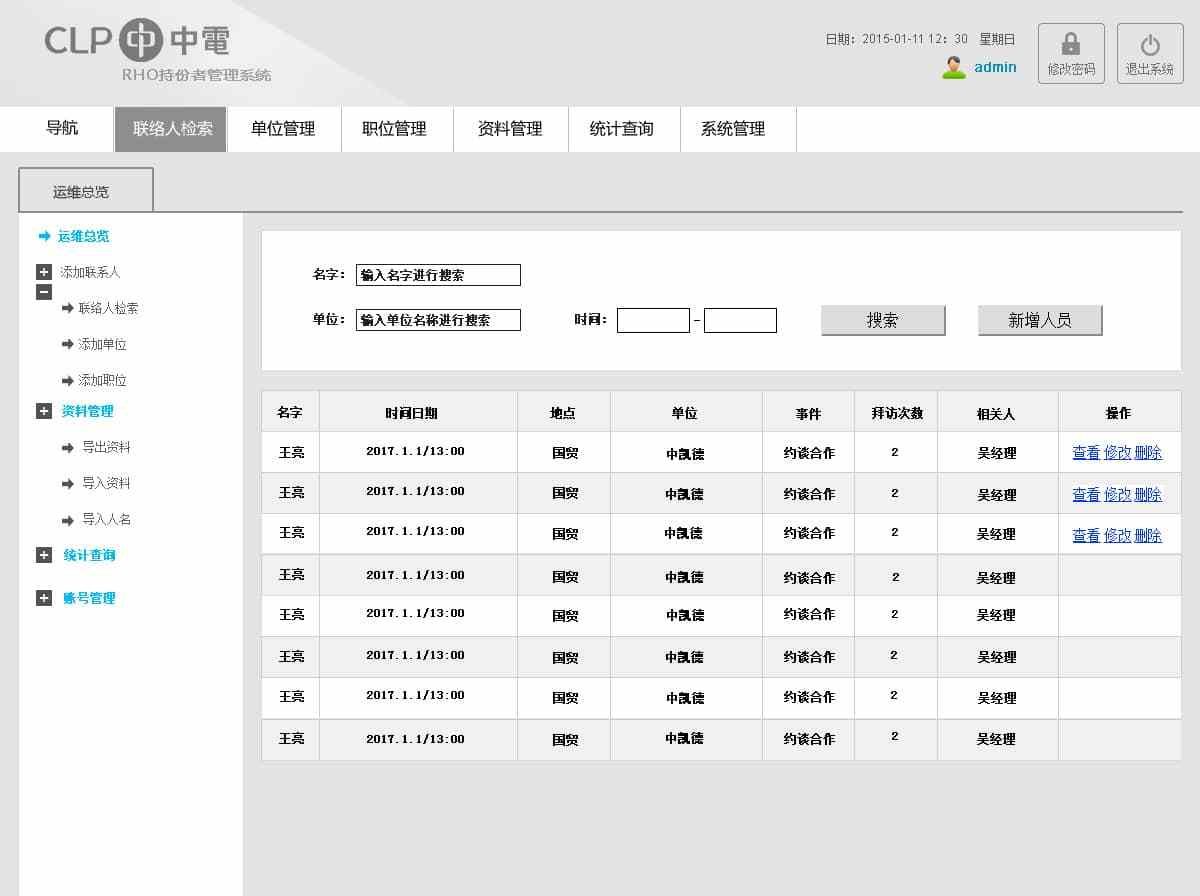Click arrow icon beside 运维总览 in sidebar
The image size is (1200, 896).
click(x=44, y=236)
